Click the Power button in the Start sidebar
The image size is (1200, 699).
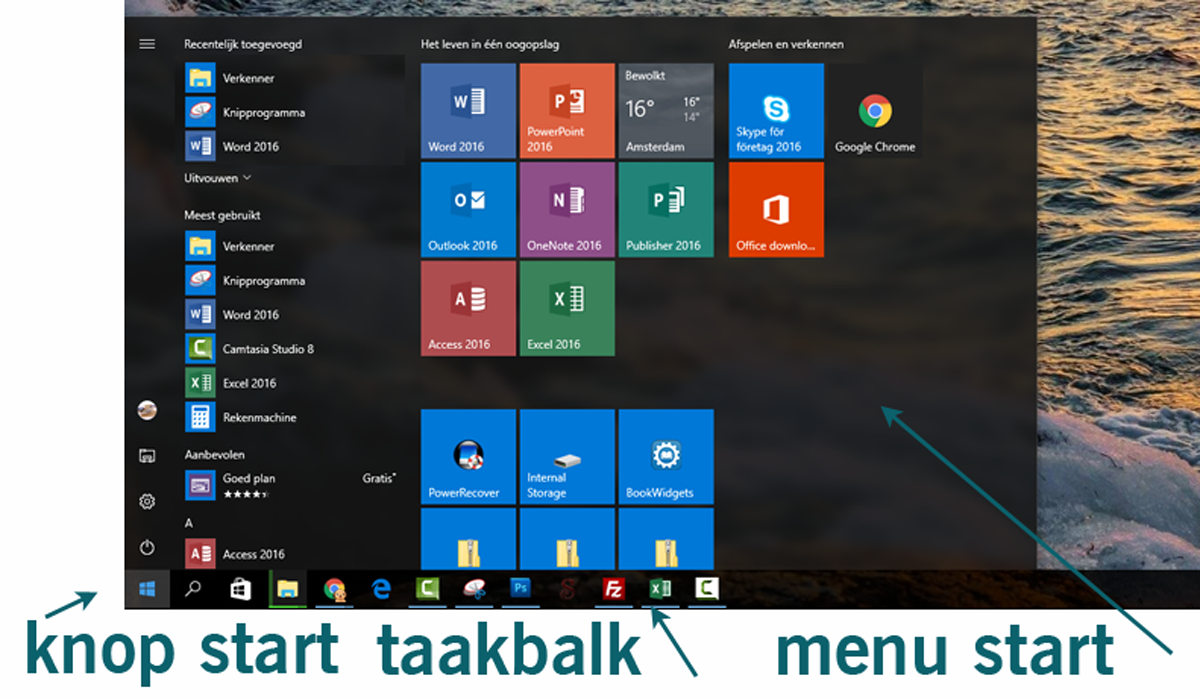pos(147,547)
